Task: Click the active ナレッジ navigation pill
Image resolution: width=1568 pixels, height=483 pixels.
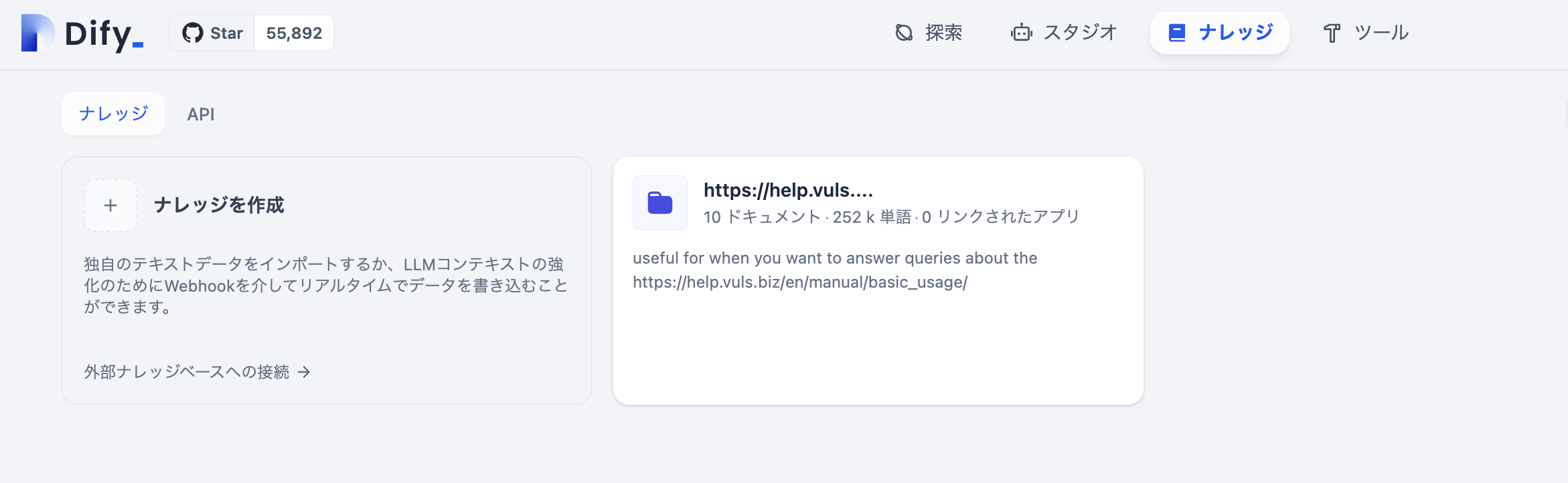Action: coord(1219,31)
